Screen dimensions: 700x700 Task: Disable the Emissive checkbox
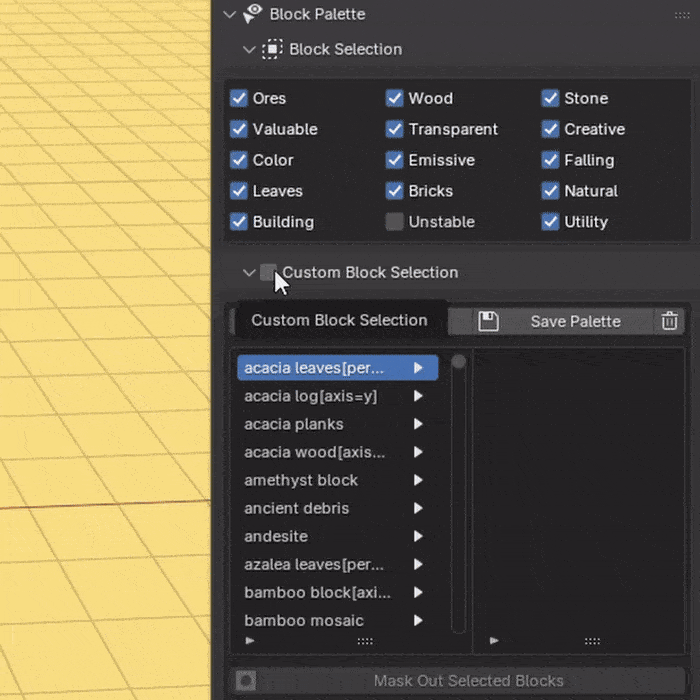tap(395, 160)
